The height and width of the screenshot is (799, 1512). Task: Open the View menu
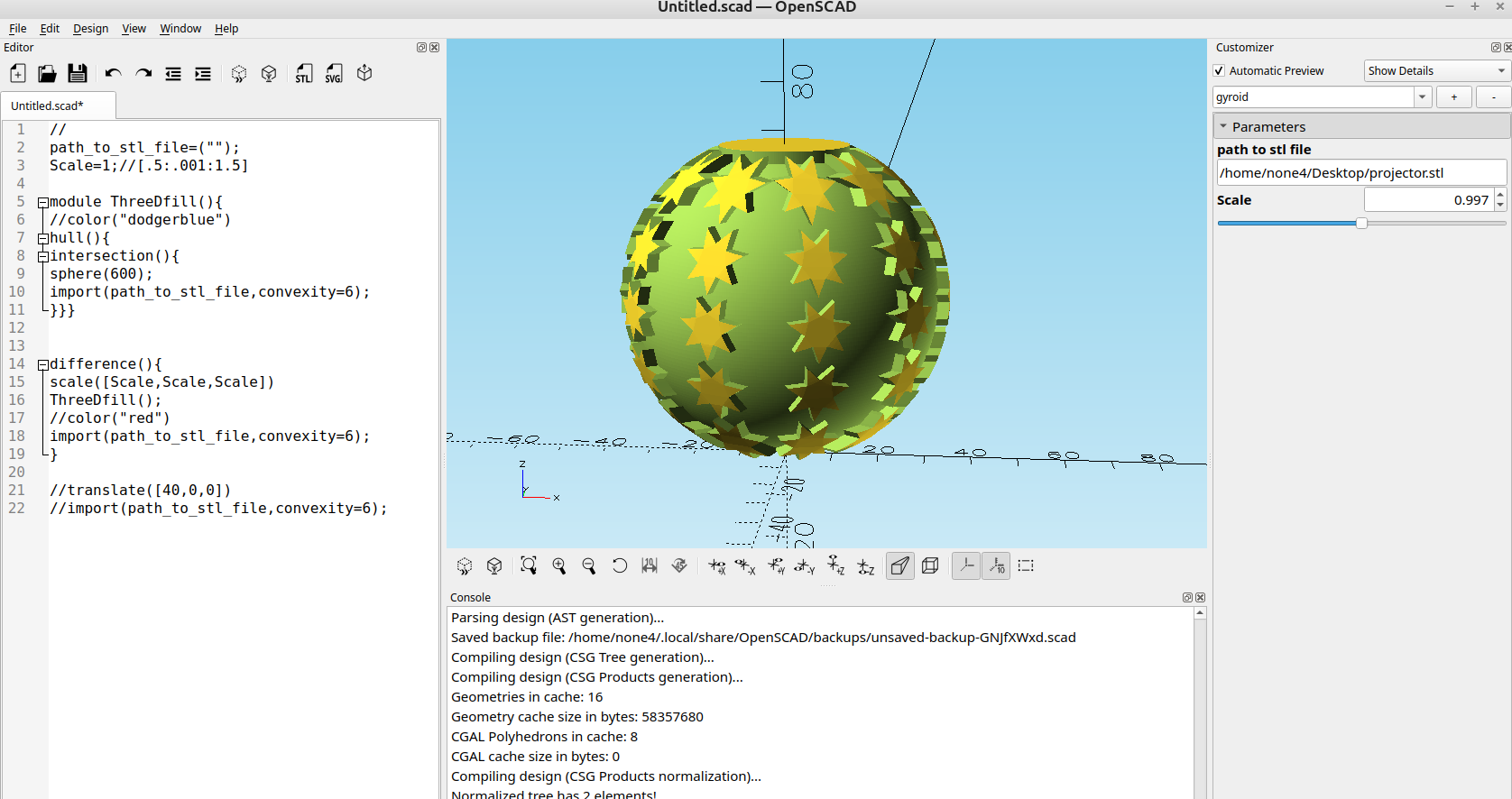click(x=134, y=29)
